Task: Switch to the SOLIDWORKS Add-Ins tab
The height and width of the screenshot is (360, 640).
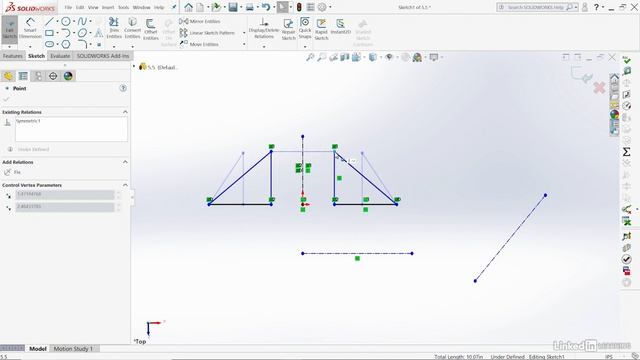Action: [103, 56]
